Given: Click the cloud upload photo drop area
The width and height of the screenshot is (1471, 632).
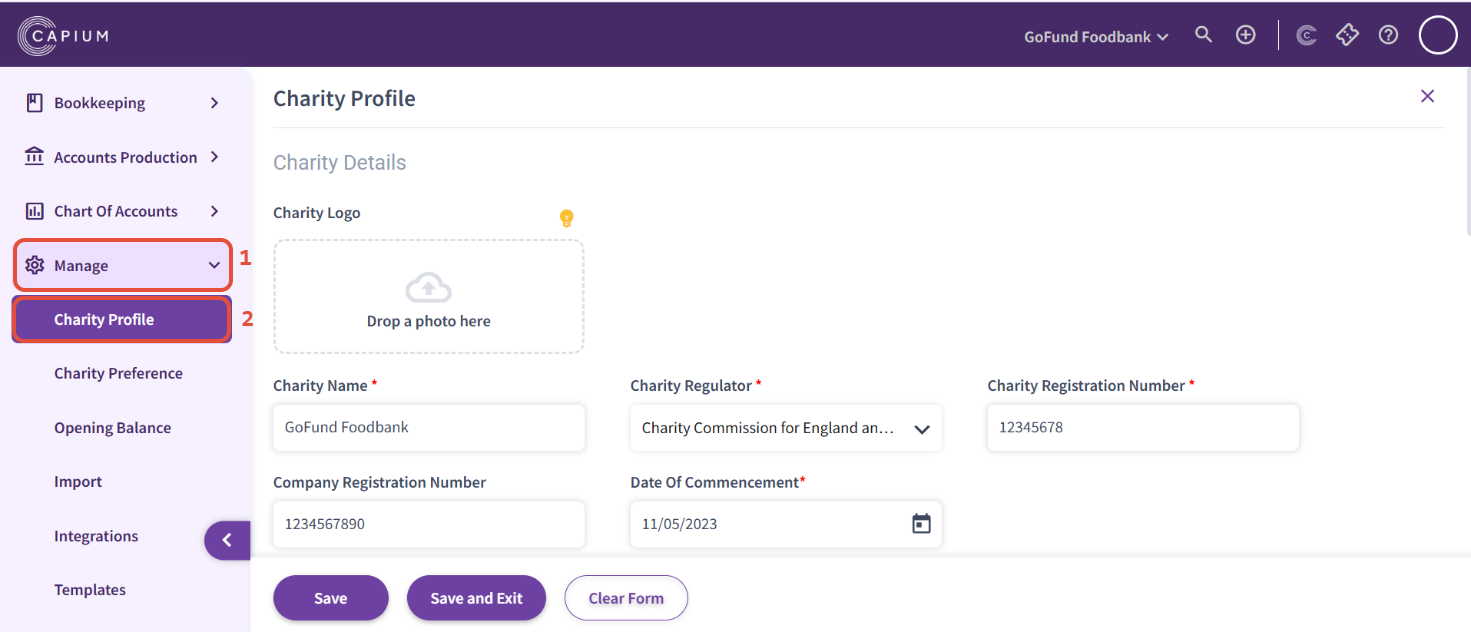Looking at the screenshot, I should point(428,296).
